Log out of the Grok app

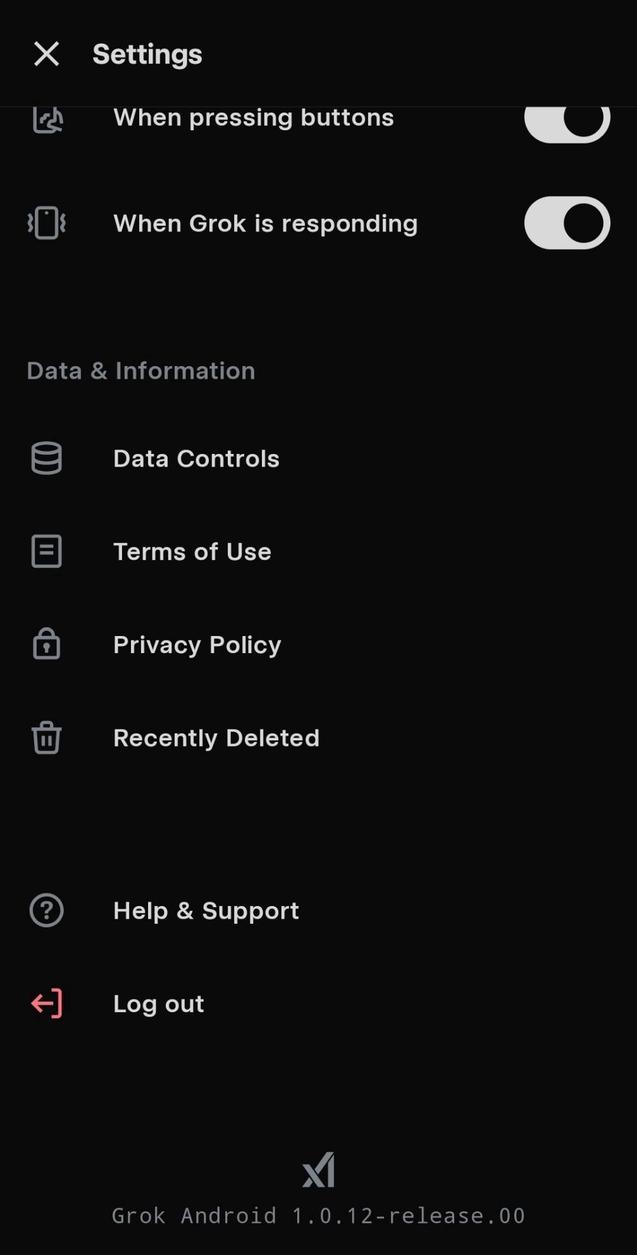click(x=158, y=1003)
